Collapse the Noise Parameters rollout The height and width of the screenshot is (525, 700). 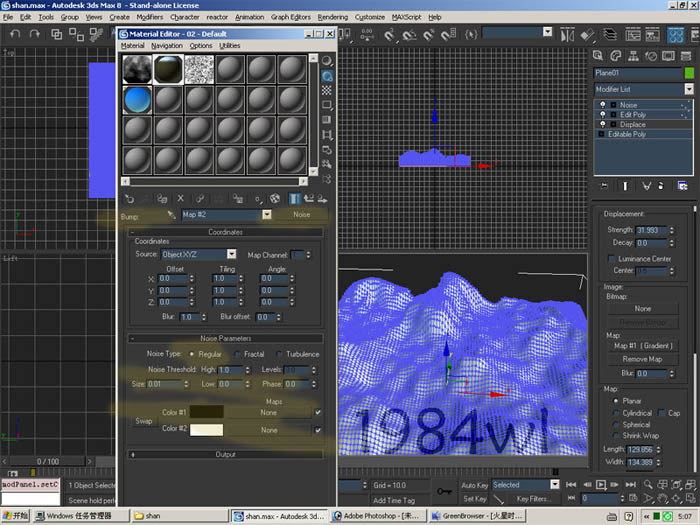click(x=225, y=338)
